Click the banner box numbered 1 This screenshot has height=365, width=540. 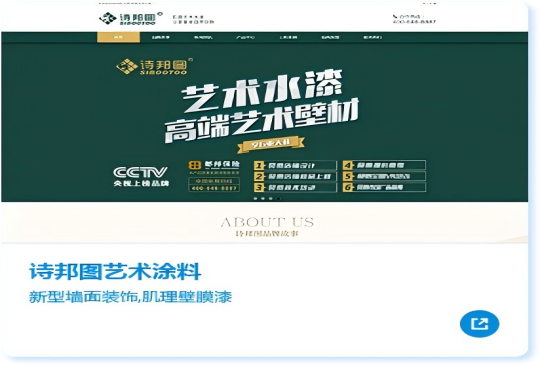click(x=295, y=165)
